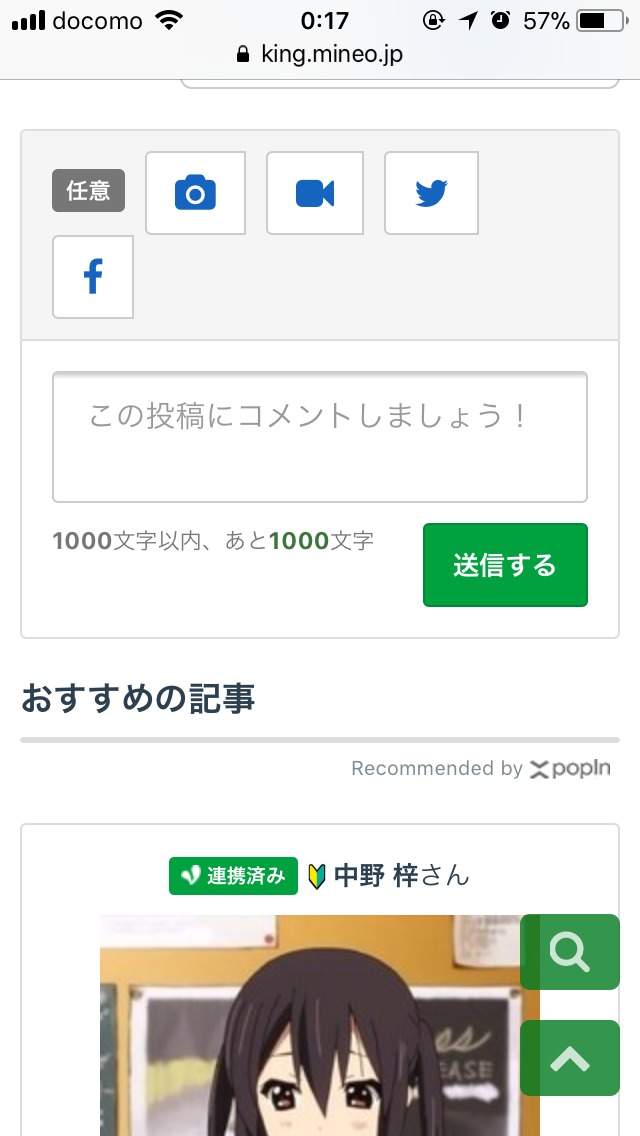This screenshot has height=1136, width=640.
Task: Share via the Facebook icon
Action: click(x=93, y=277)
